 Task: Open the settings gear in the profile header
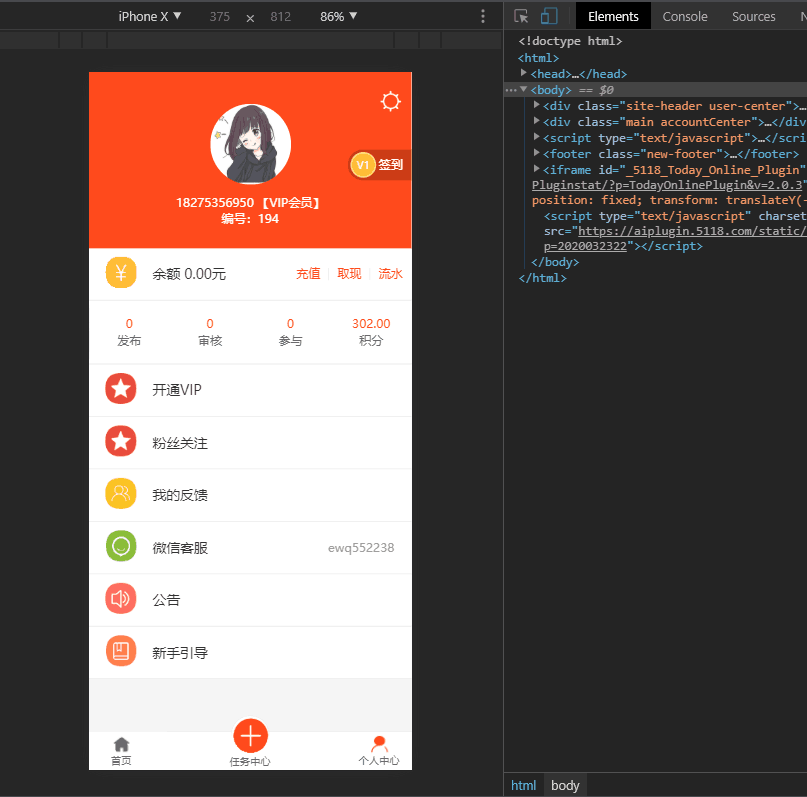pos(390,101)
